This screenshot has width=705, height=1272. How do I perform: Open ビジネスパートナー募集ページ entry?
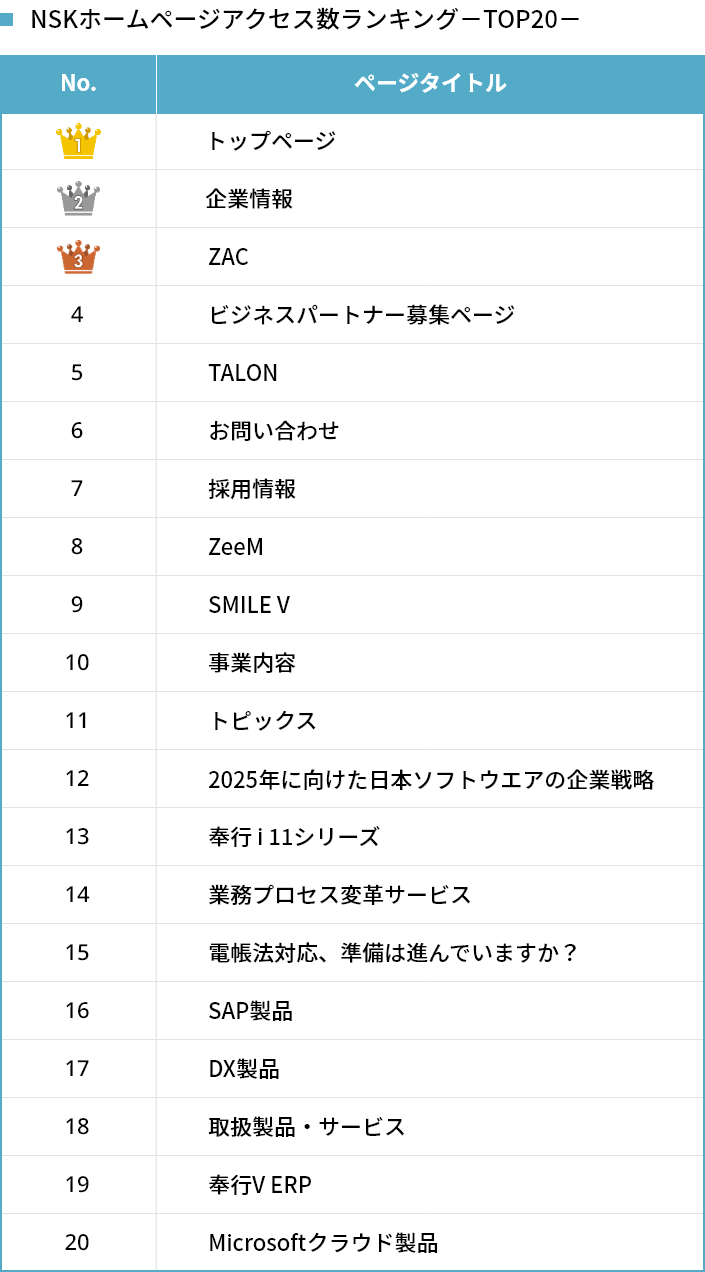(x=361, y=315)
